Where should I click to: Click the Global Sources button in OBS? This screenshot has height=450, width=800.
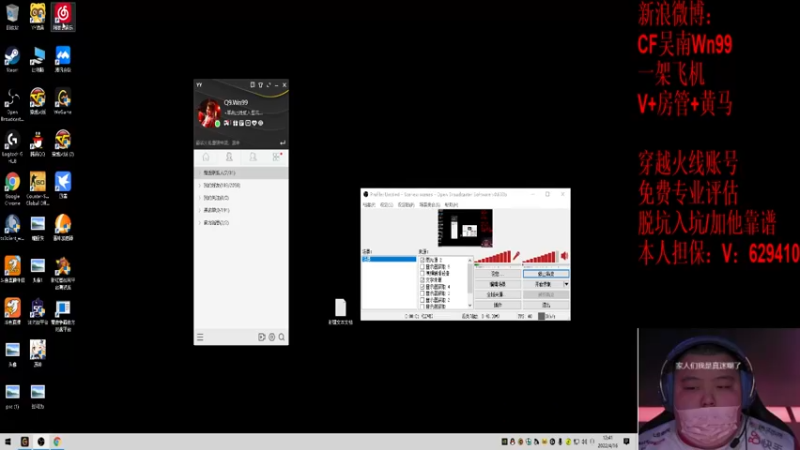click(497, 294)
